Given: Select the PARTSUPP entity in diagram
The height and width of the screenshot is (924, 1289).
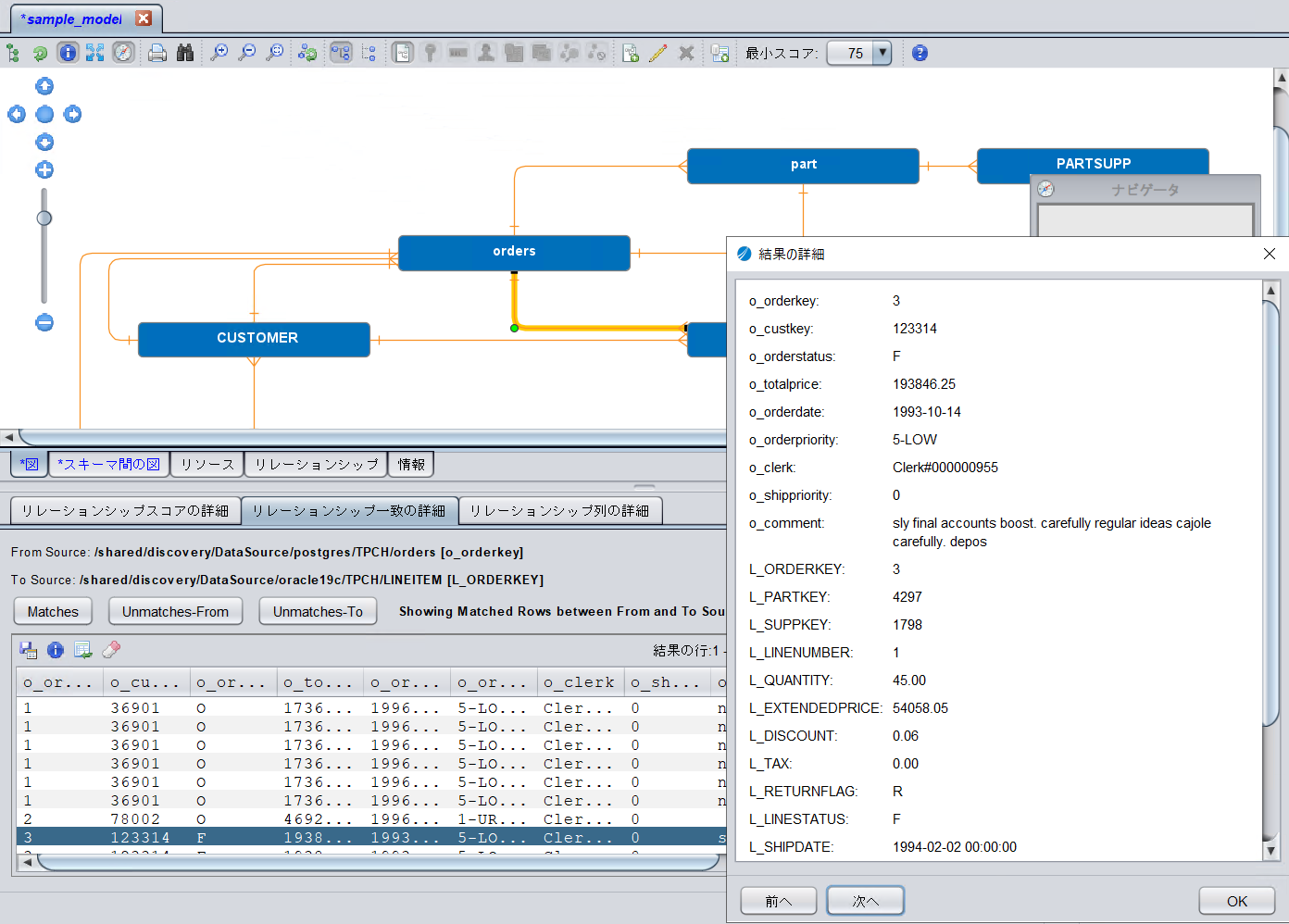Looking at the screenshot, I should click(x=1093, y=162).
